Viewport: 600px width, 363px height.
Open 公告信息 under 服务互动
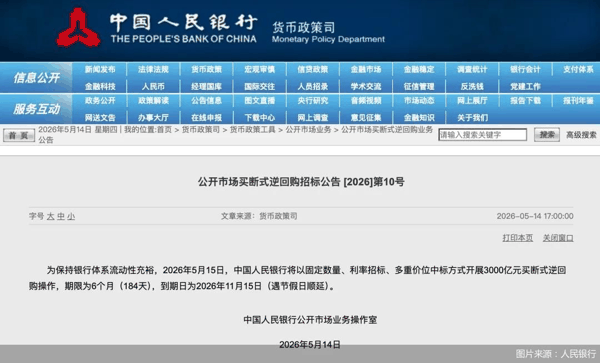coord(206,101)
